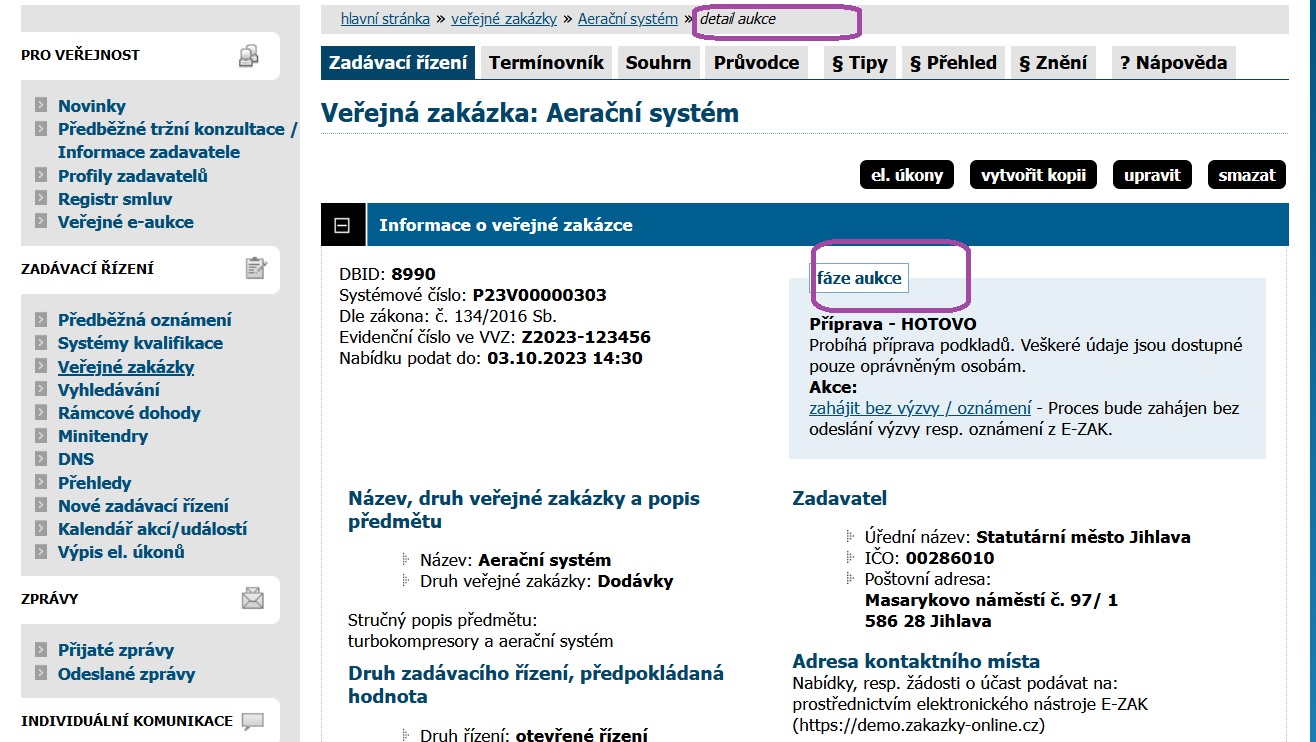Open Veřejné e-aukce in the sidebar
The height and width of the screenshot is (742, 1316).
pyautogui.click(x=125, y=222)
